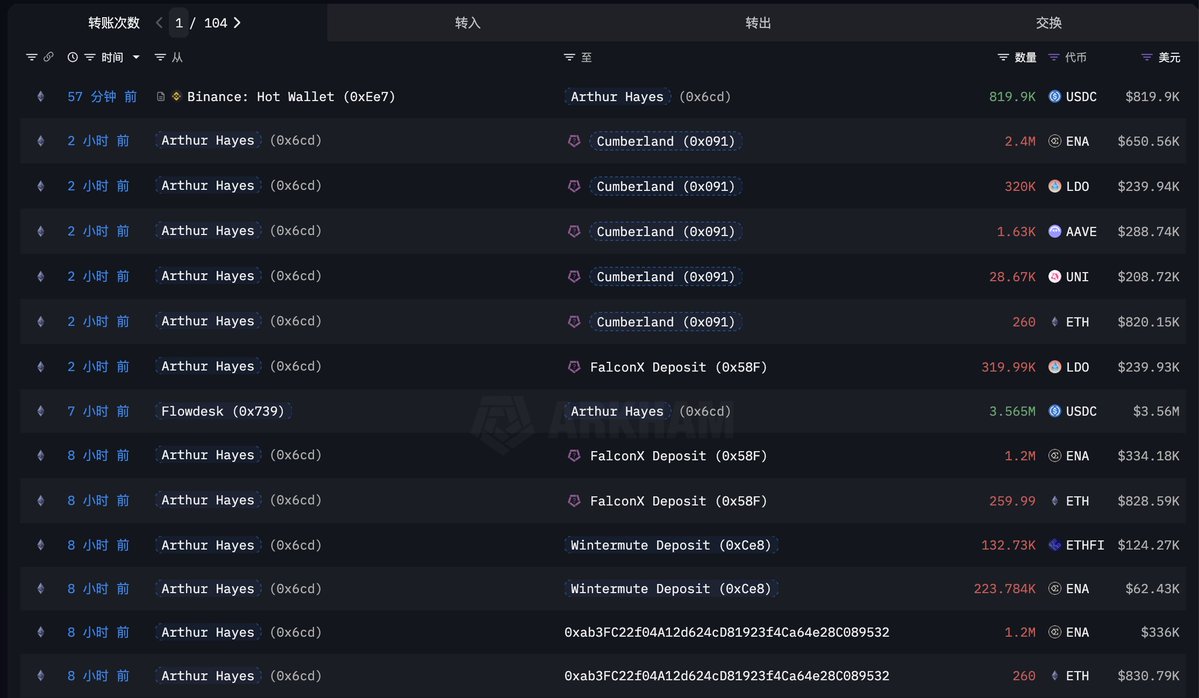
Task: Go to next page of transfers
Action: point(237,22)
